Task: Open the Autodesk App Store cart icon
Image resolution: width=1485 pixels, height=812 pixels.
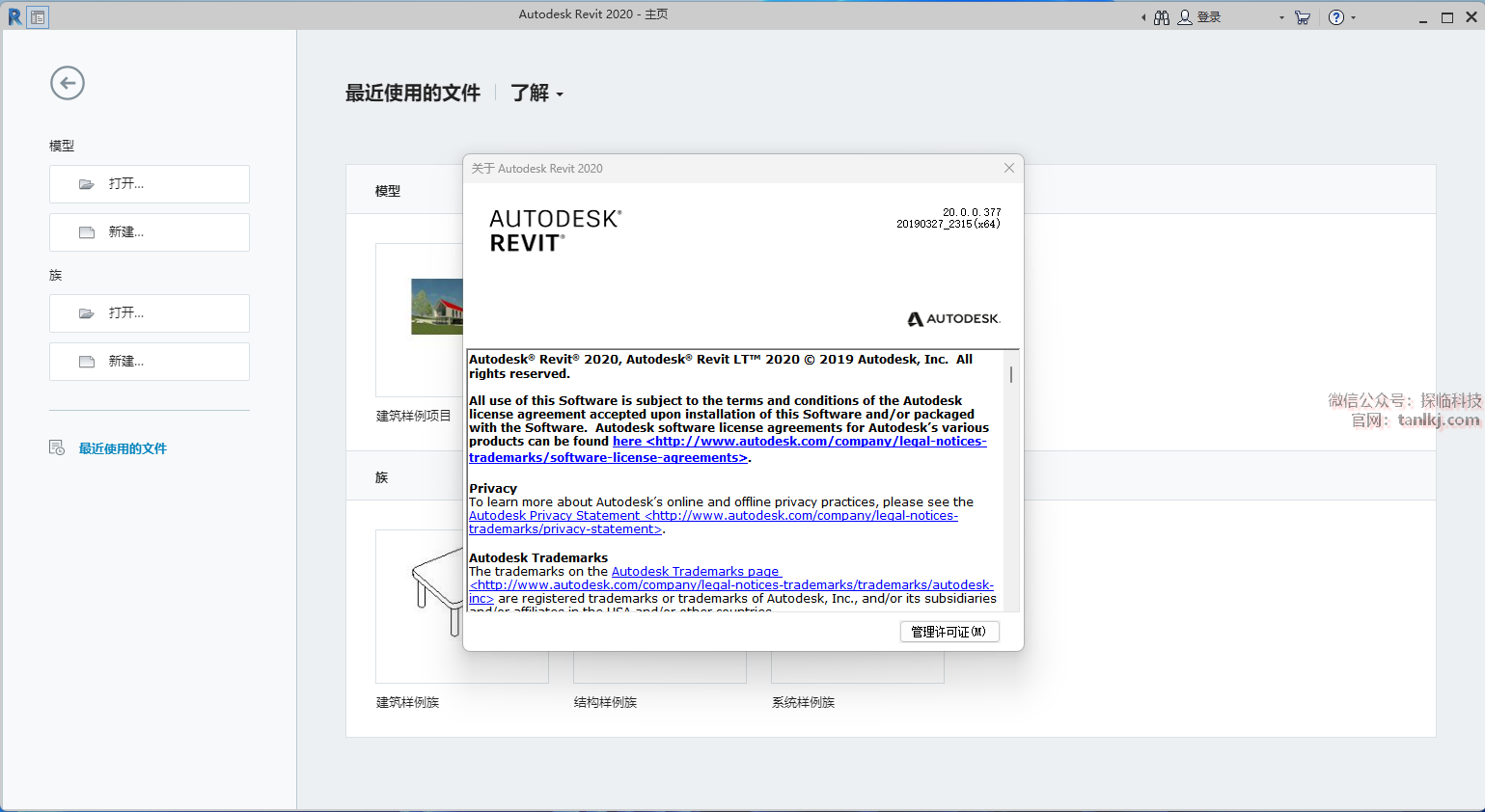Action: point(1303,17)
